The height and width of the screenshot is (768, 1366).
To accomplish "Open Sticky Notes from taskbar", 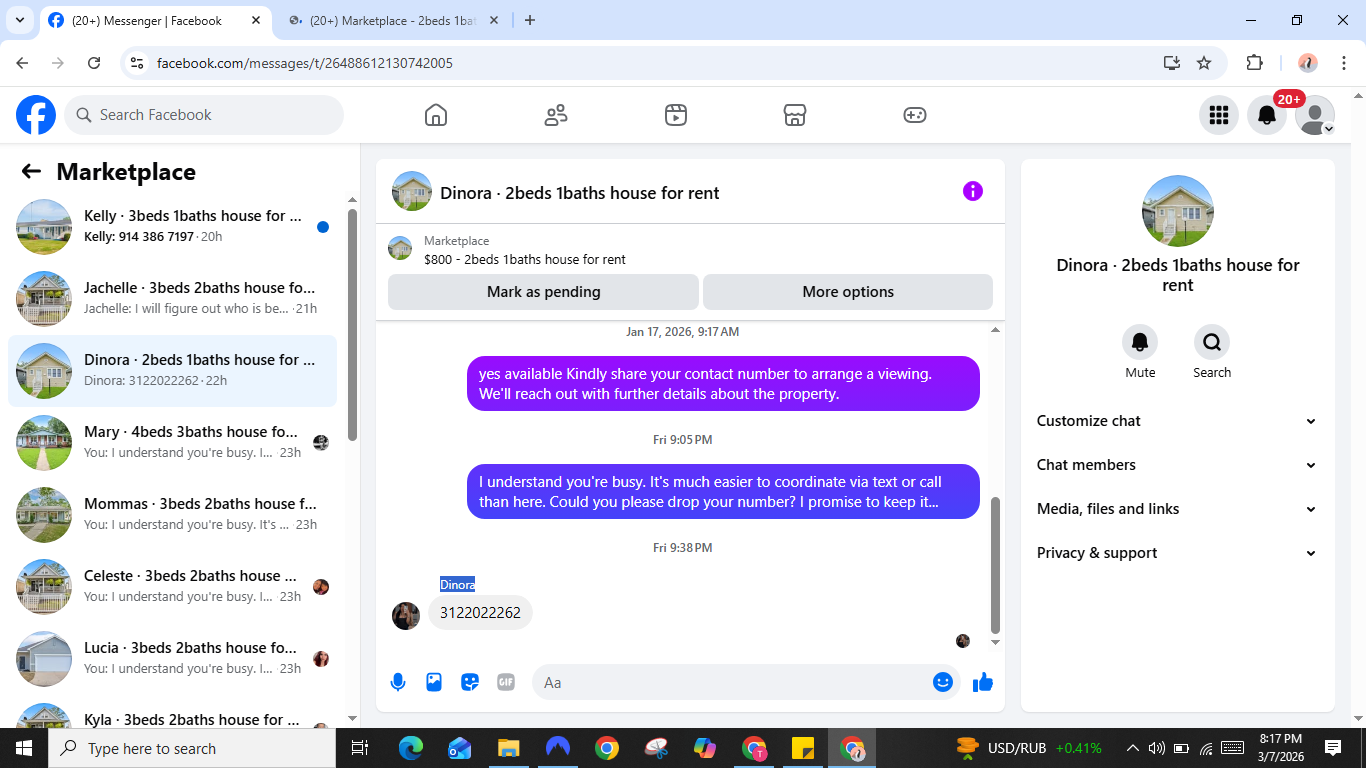I will click(x=803, y=748).
